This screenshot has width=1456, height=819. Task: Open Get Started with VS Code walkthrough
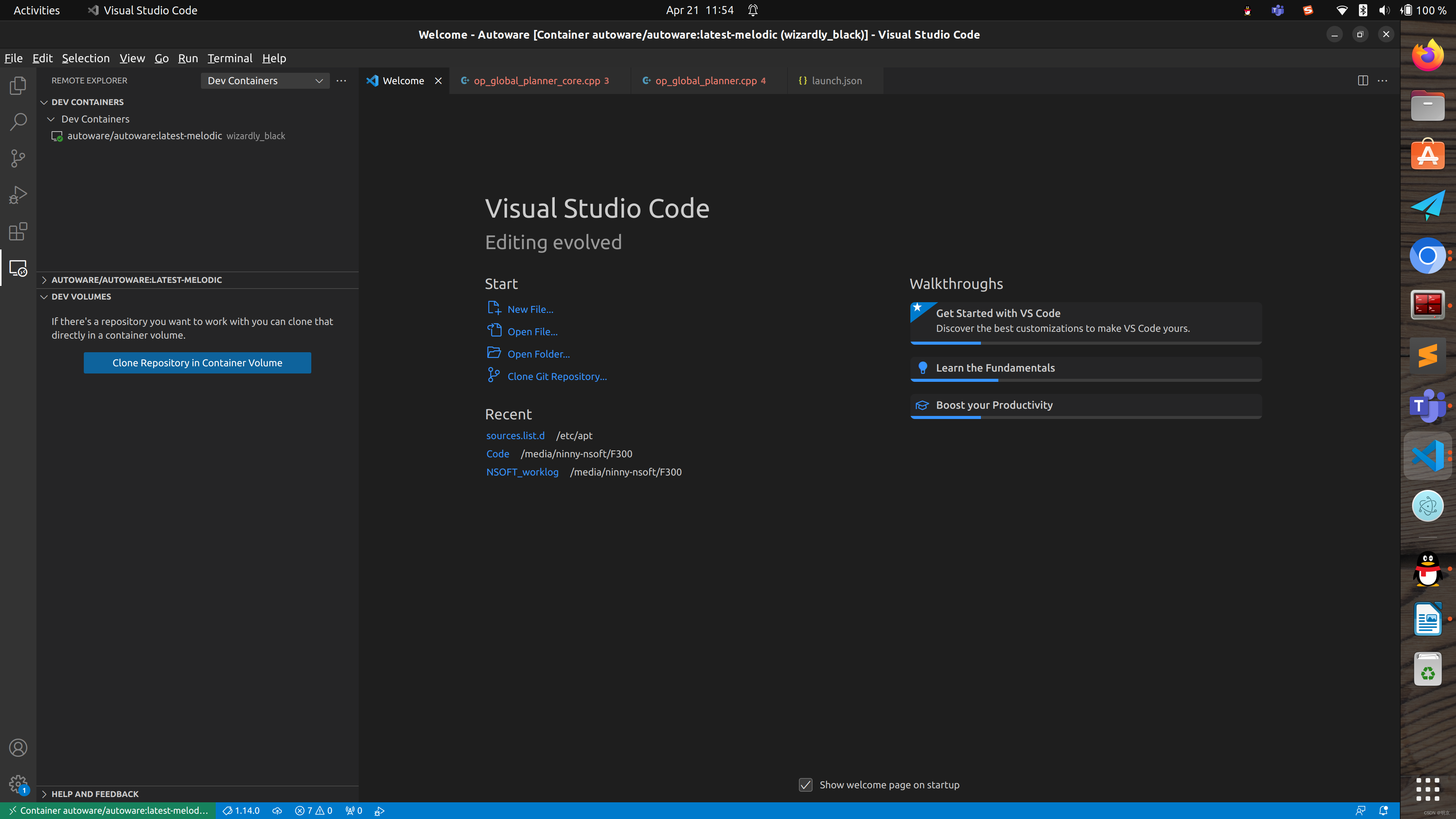(1086, 323)
